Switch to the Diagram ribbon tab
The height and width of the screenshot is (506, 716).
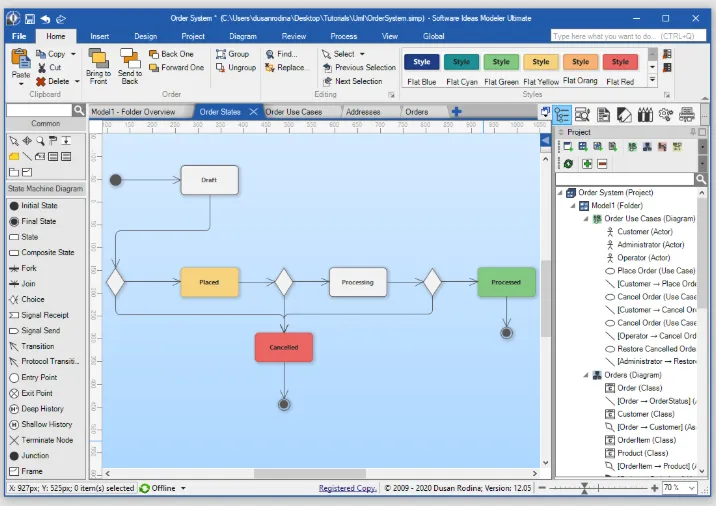[x=243, y=36]
